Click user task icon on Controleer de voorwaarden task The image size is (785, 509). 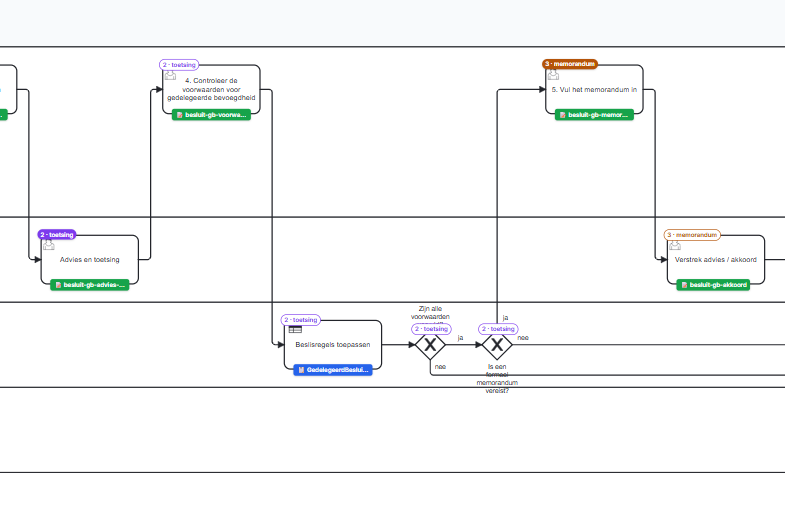tap(171, 76)
